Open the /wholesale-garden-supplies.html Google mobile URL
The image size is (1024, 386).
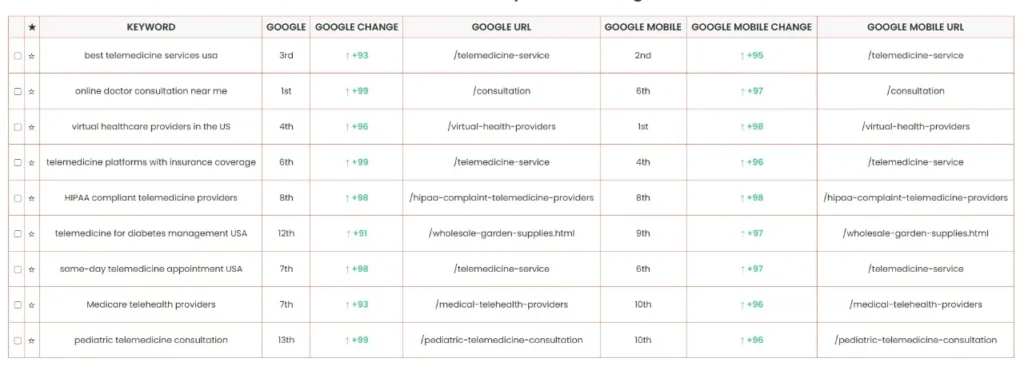(916, 233)
